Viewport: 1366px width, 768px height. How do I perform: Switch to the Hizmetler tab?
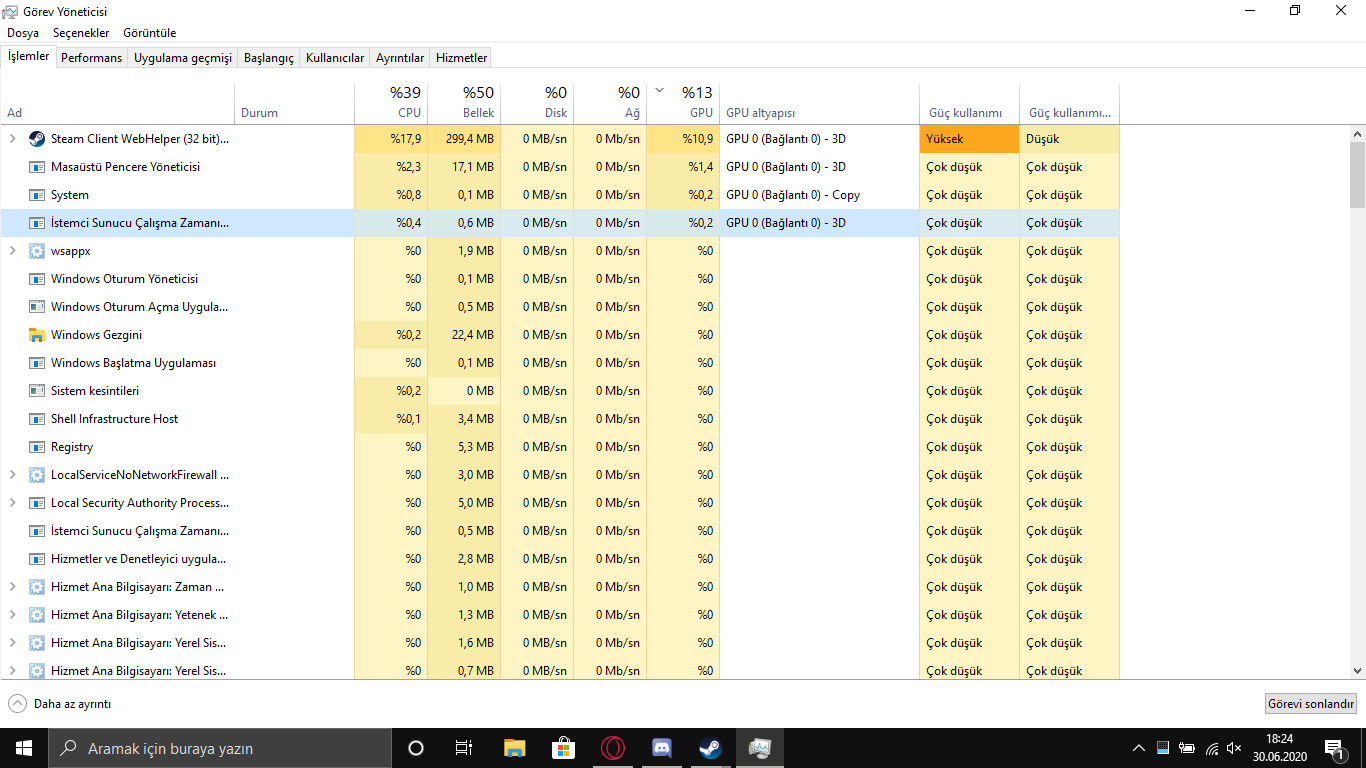tap(462, 58)
